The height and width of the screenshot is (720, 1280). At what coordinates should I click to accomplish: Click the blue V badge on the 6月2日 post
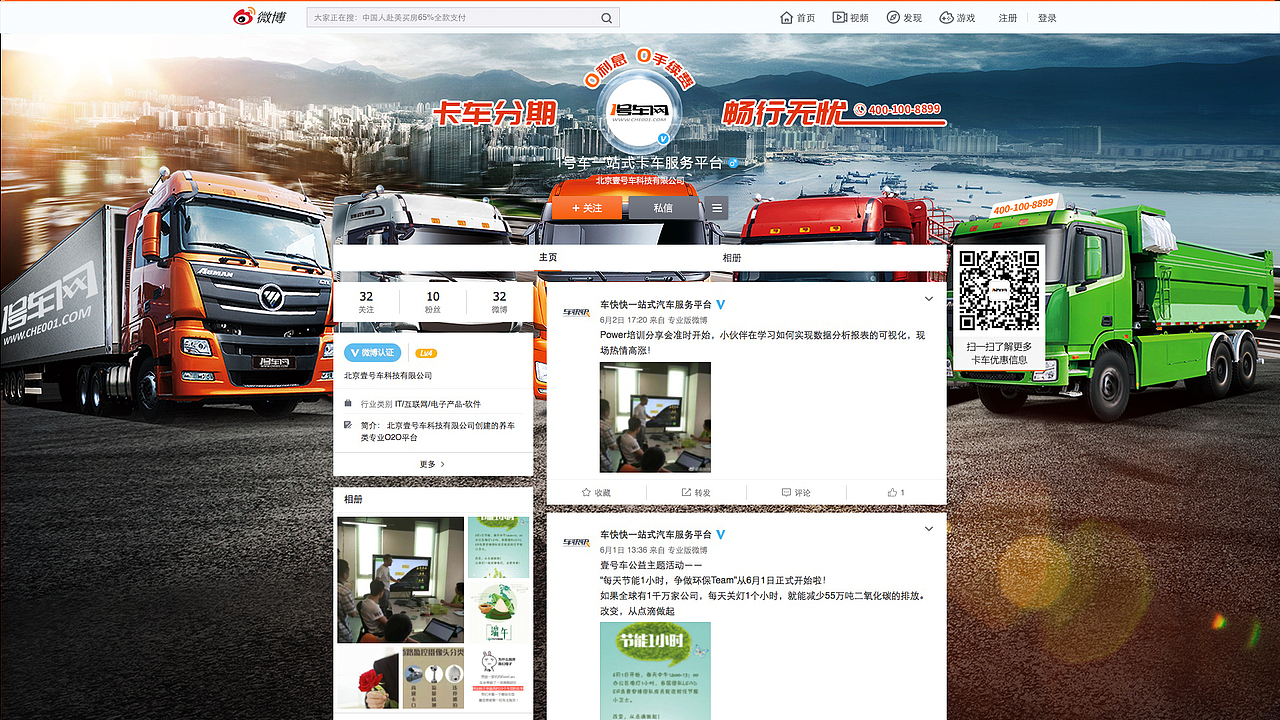(720, 304)
